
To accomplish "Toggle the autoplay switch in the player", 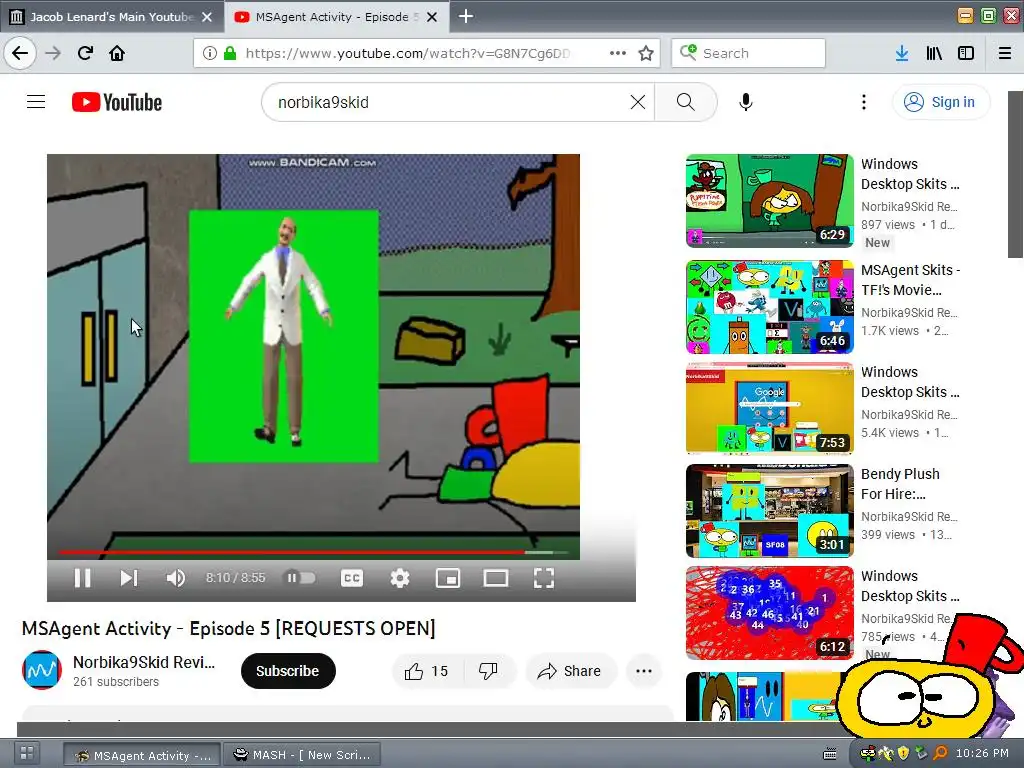I will click(300, 577).
